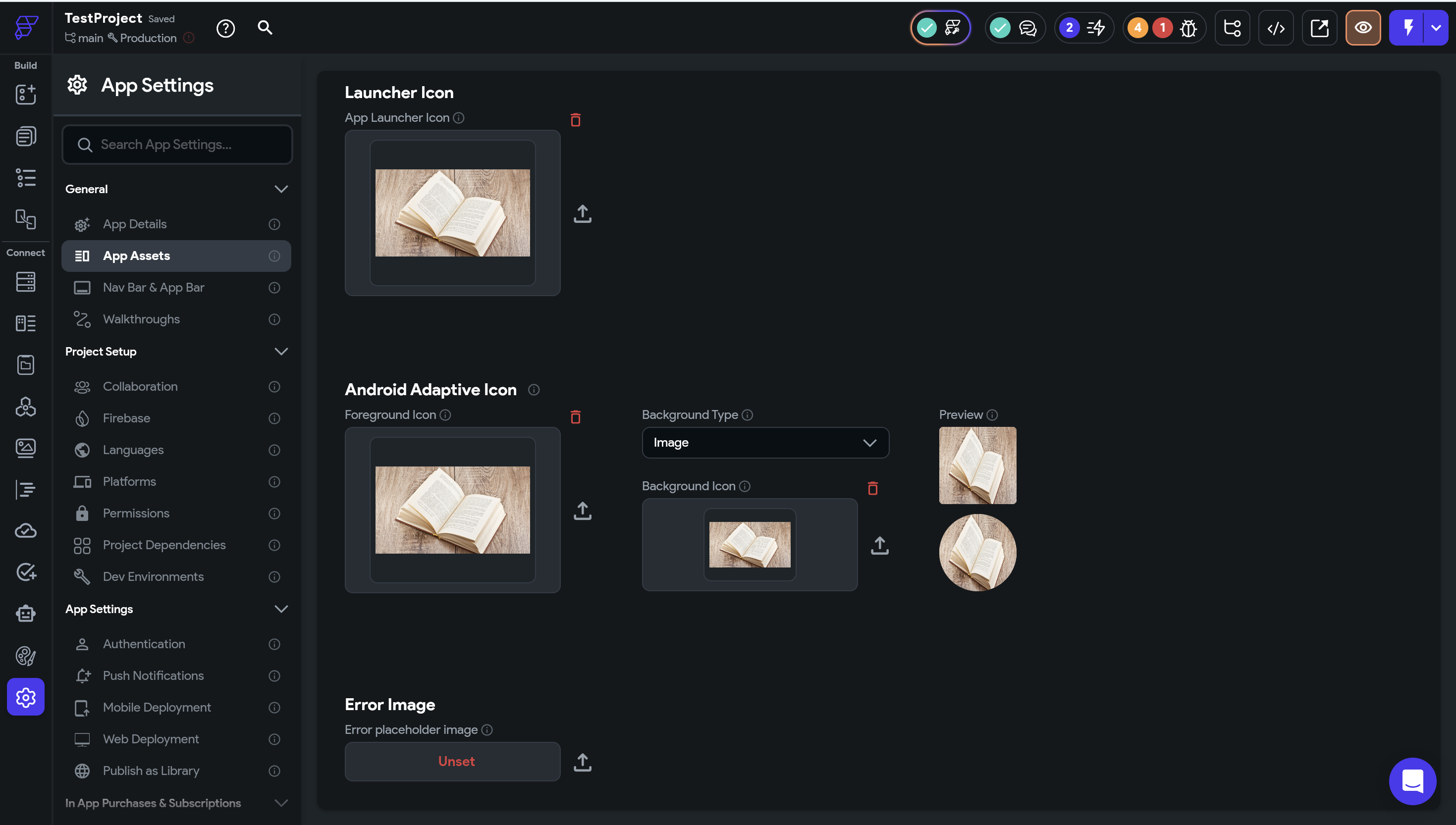1456x825 pixels.
Task: Toggle the preview eye button
Action: pyautogui.click(x=1362, y=28)
